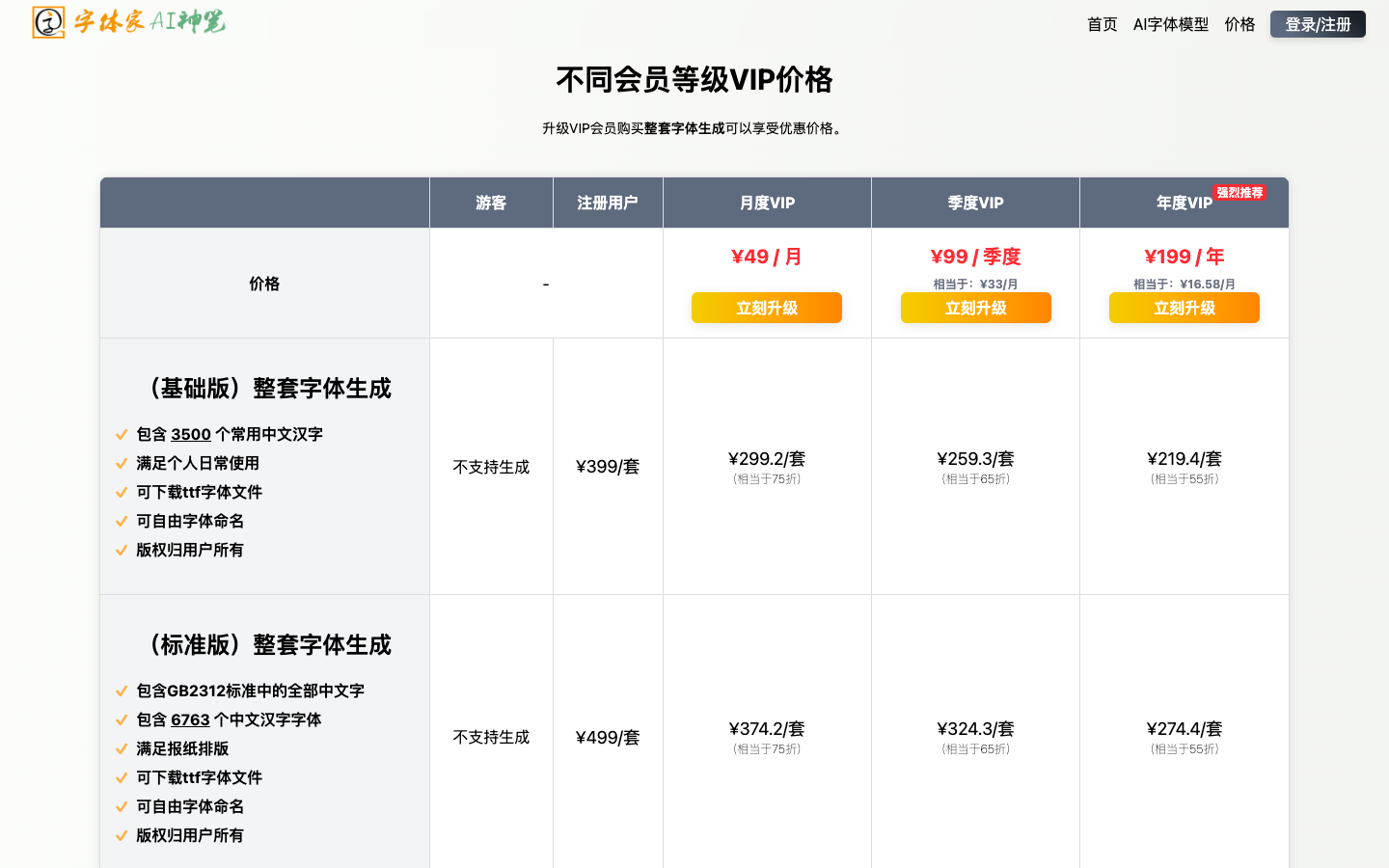Click the ¥49 / 月 monthly price

tap(766, 257)
